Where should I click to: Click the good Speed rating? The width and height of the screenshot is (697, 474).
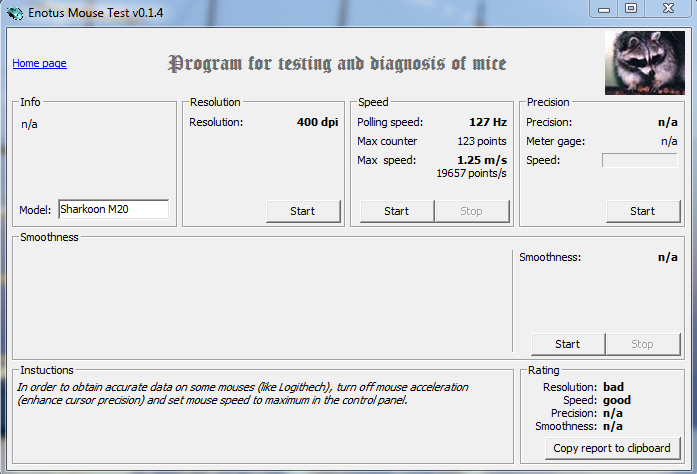(617, 400)
